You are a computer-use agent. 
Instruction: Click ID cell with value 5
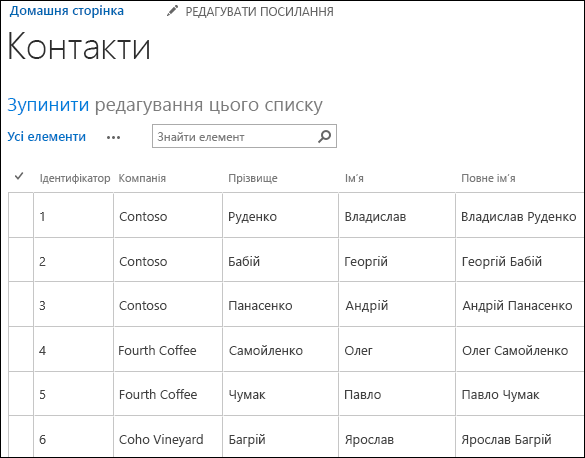coord(73,393)
